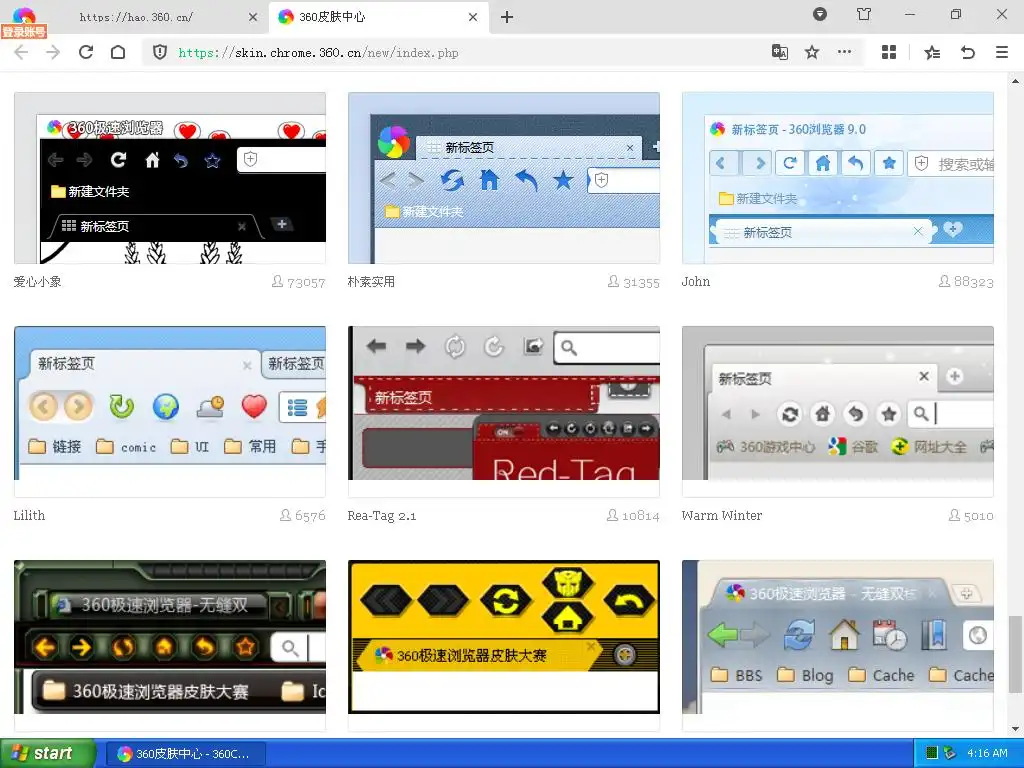The image size is (1024, 768).
Task: Click the 73057 user count
Action: pos(298,282)
